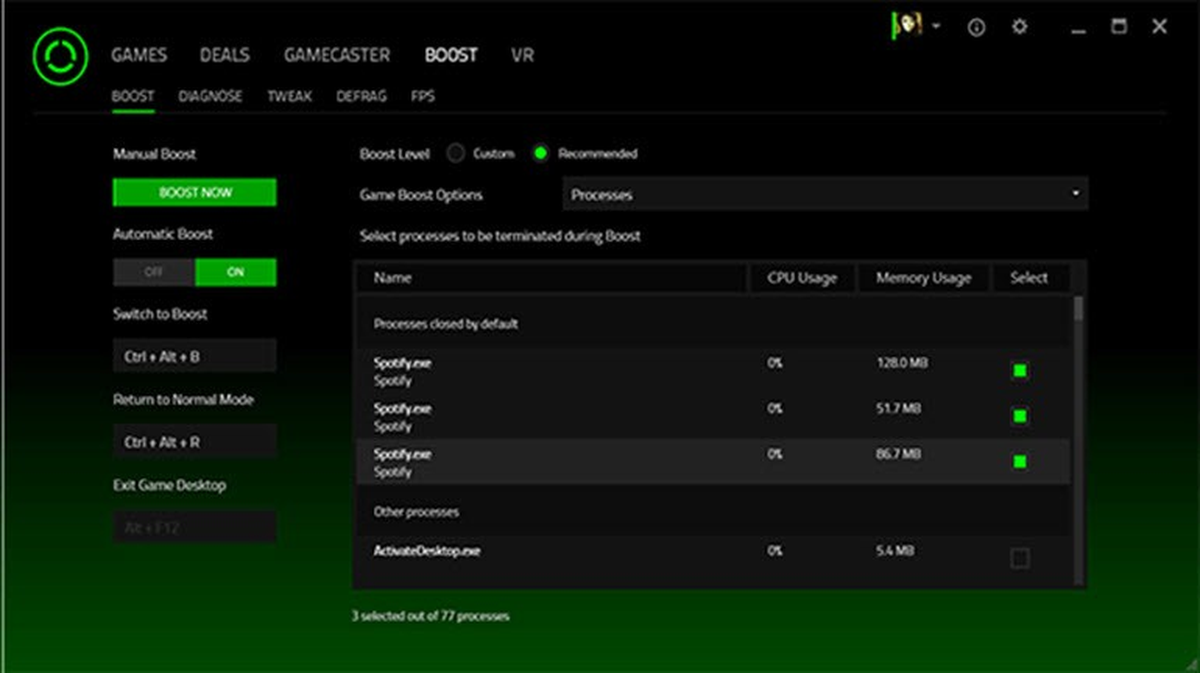Click the ActivateDesktop.exe process name

(x=427, y=551)
